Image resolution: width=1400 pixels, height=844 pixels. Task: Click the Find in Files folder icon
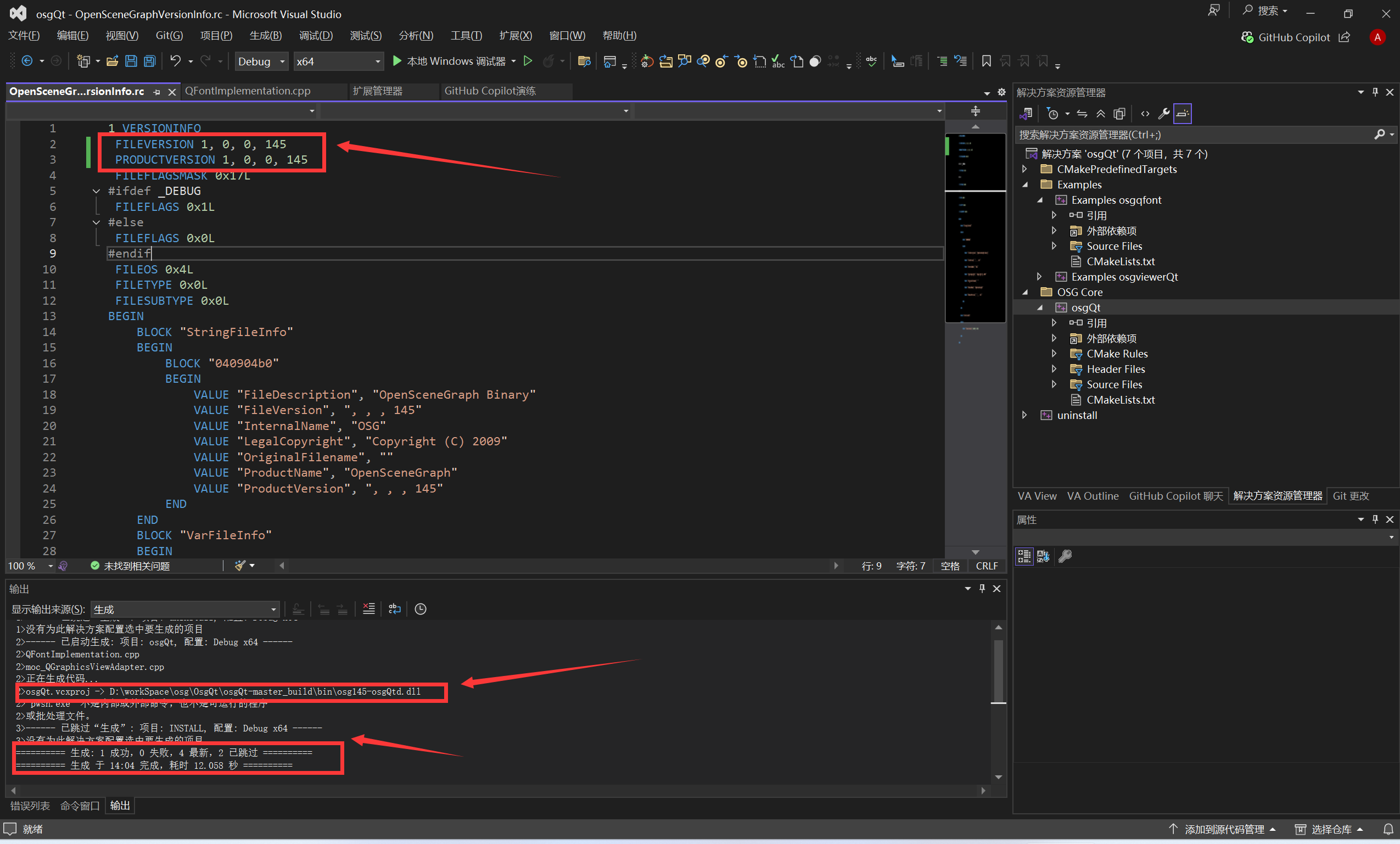pyautogui.click(x=584, y=61)
